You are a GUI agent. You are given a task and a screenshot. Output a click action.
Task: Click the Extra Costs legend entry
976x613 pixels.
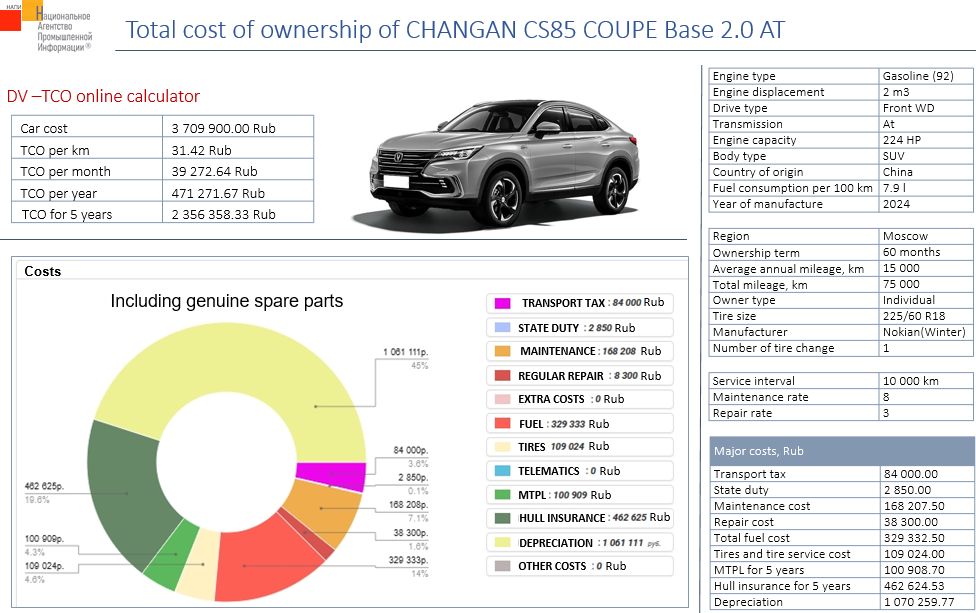(579, 399)
